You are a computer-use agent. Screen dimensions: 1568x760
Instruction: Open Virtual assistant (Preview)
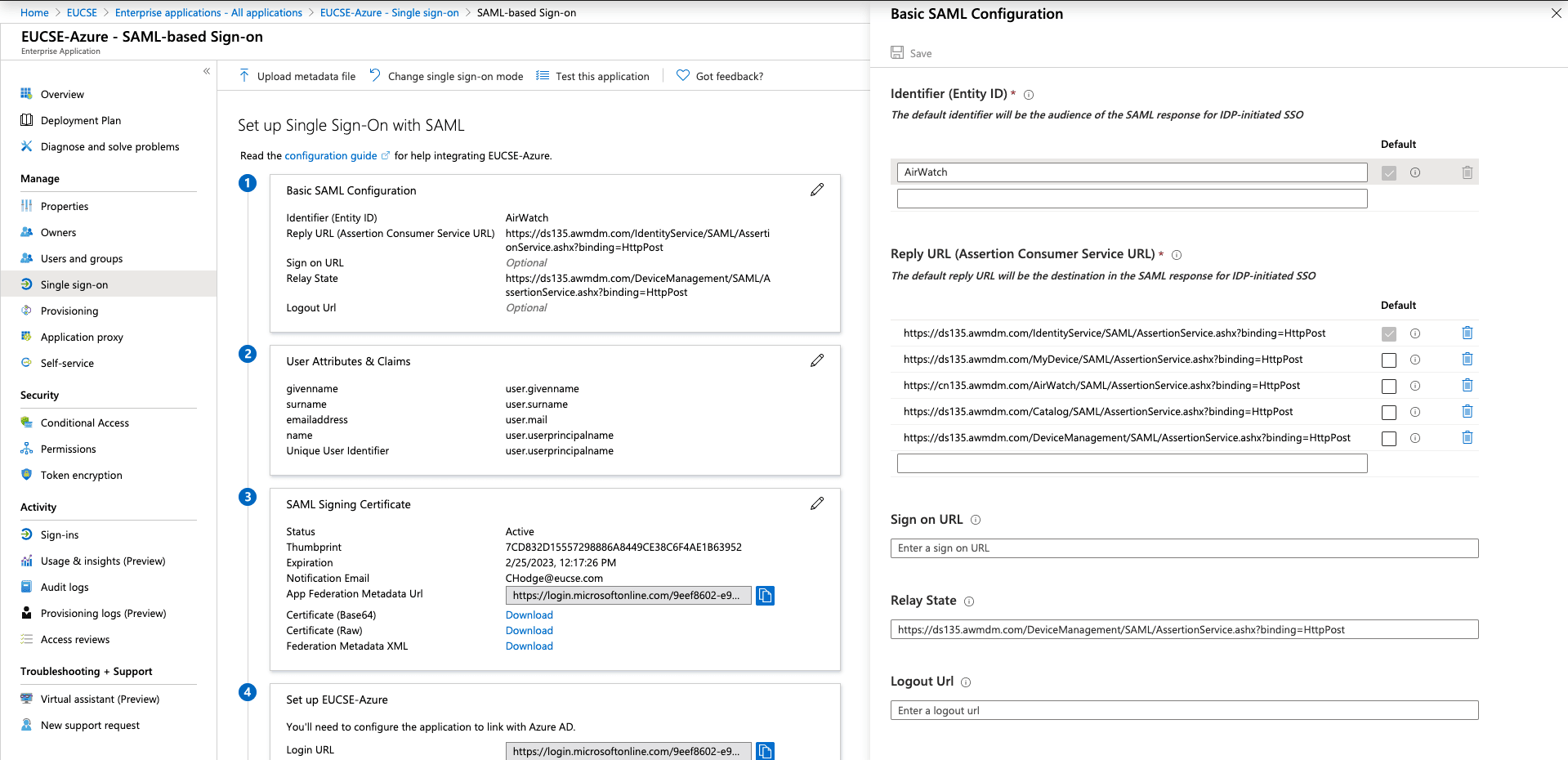click(100, 699)
